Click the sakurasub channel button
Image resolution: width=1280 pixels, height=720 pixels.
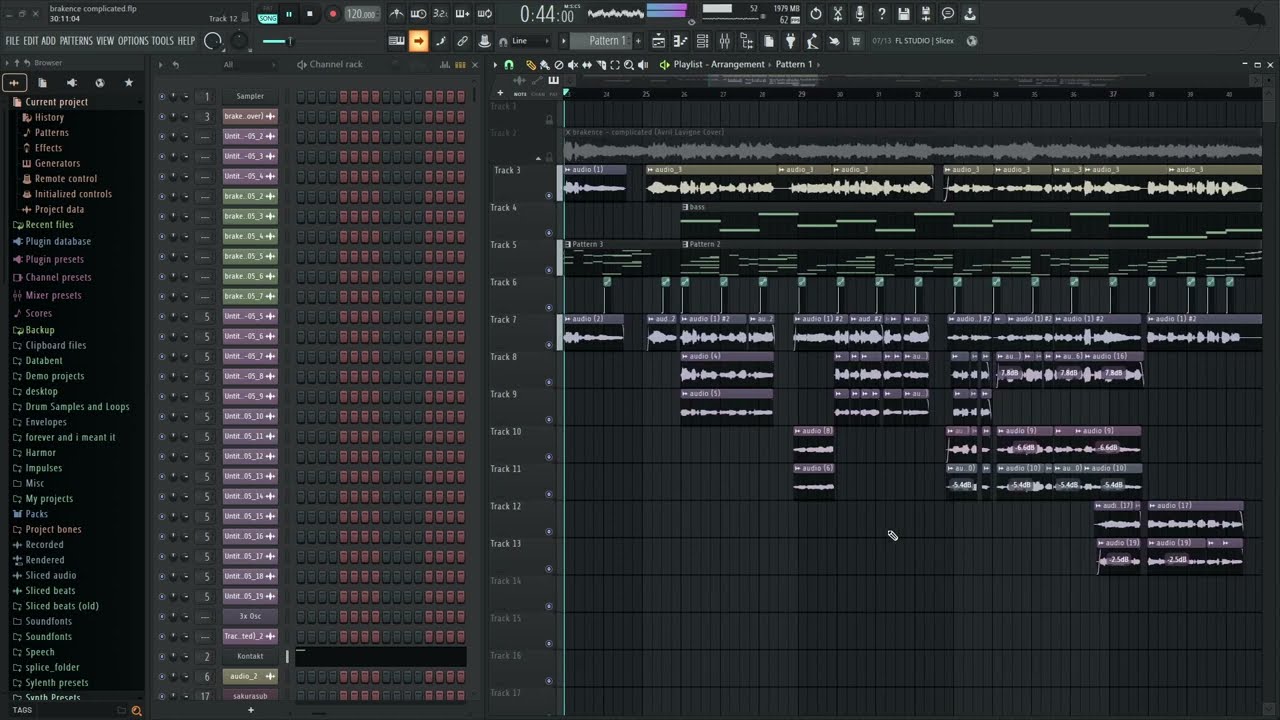250,696
